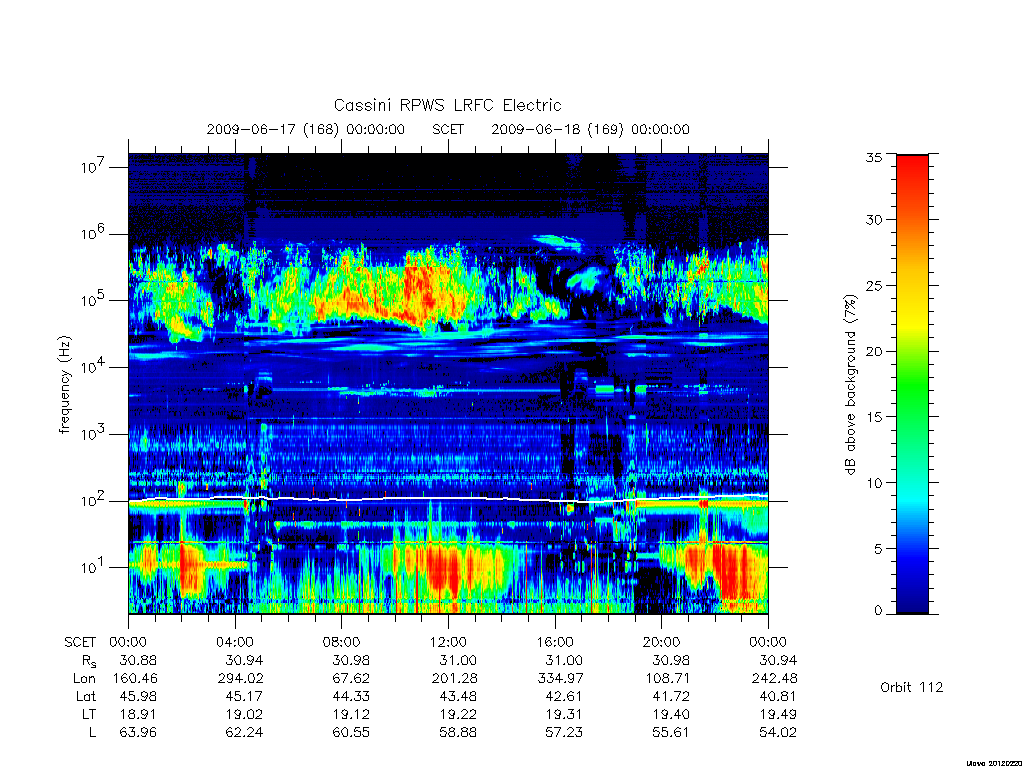Click the frequency axis label 10 to the 4th

pos(93,366)
